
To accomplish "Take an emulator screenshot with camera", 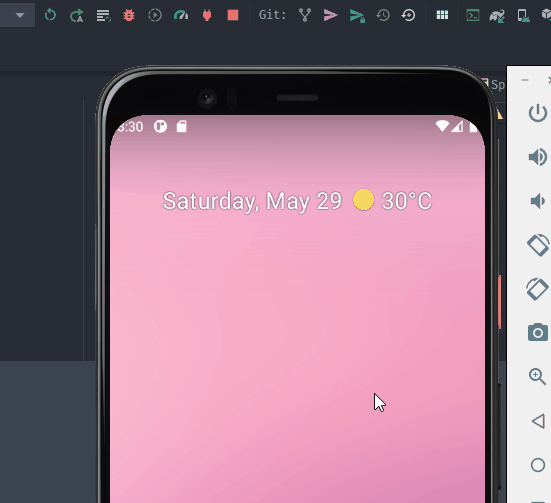I will tap(538, 332).
